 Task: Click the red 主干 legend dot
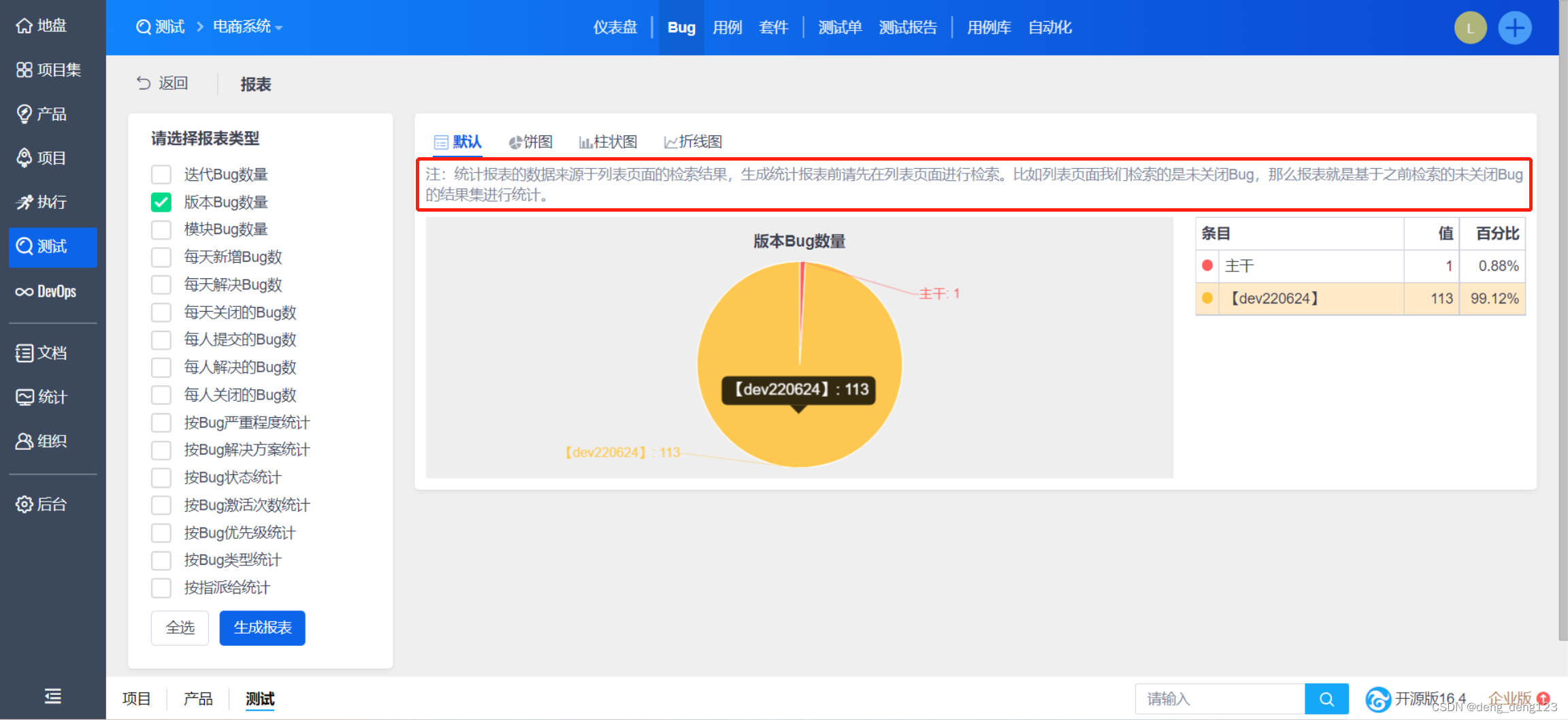click(x=1207, y=265)
